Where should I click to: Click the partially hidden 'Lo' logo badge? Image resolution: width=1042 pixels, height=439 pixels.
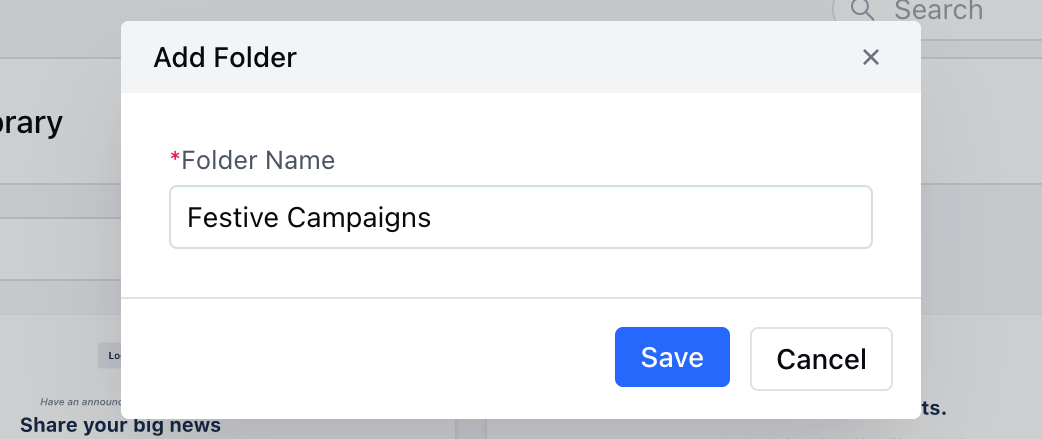tap(110, 355)
